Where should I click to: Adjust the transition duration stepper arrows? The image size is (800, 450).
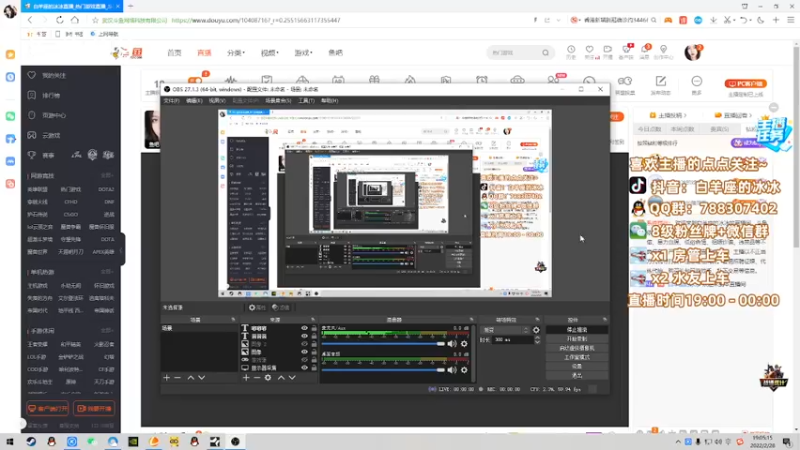click(x=537, y=340)
